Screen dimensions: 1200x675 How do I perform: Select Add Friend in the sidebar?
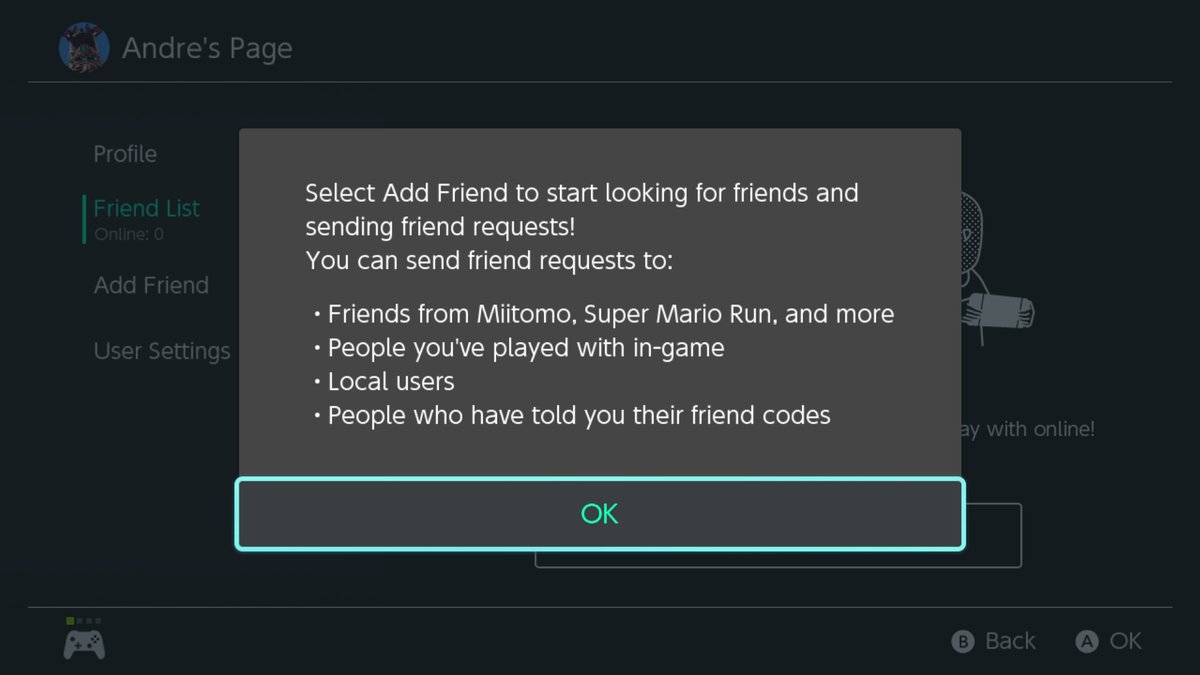coord(151,285)
